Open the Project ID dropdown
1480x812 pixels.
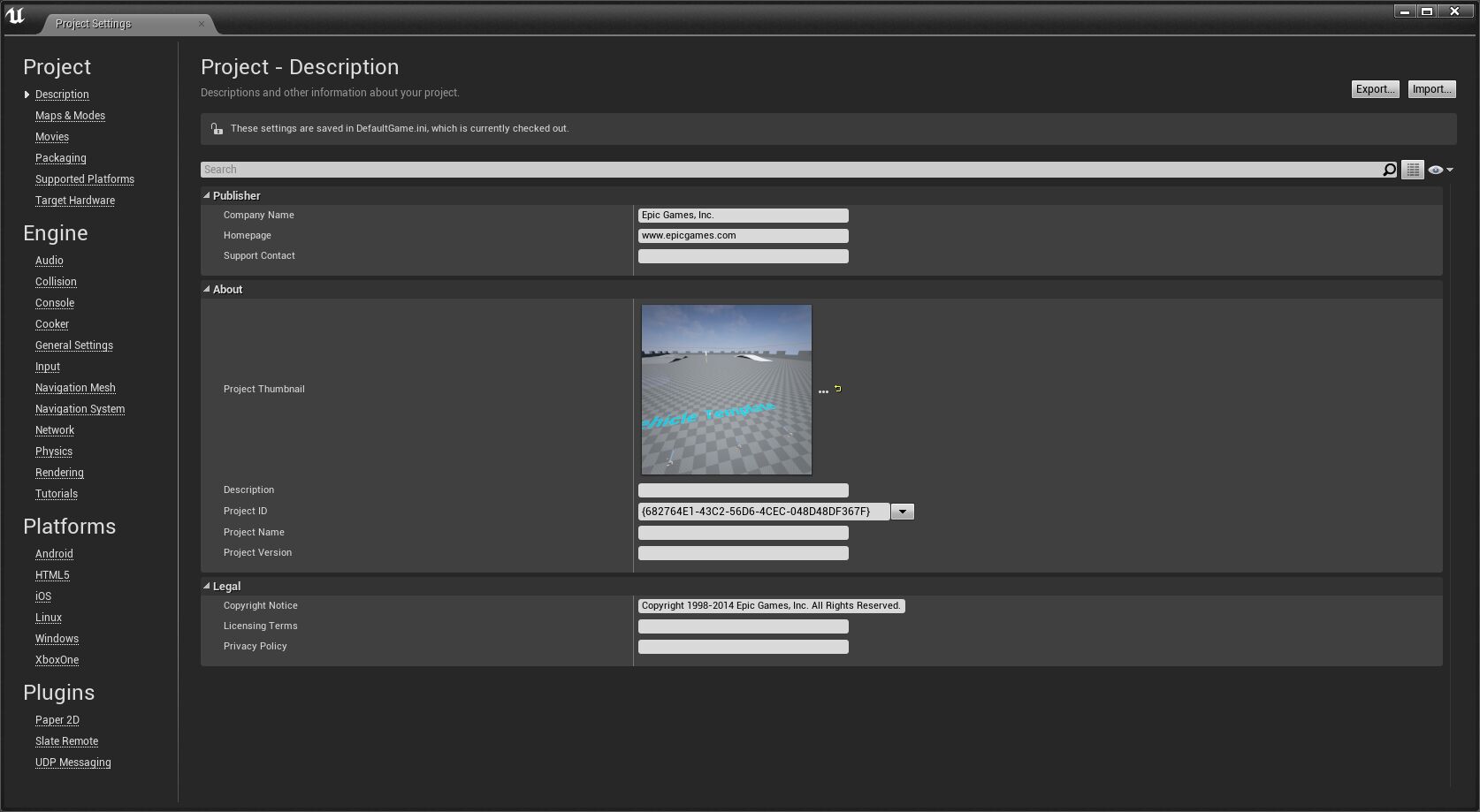click(x=902, y=511)
